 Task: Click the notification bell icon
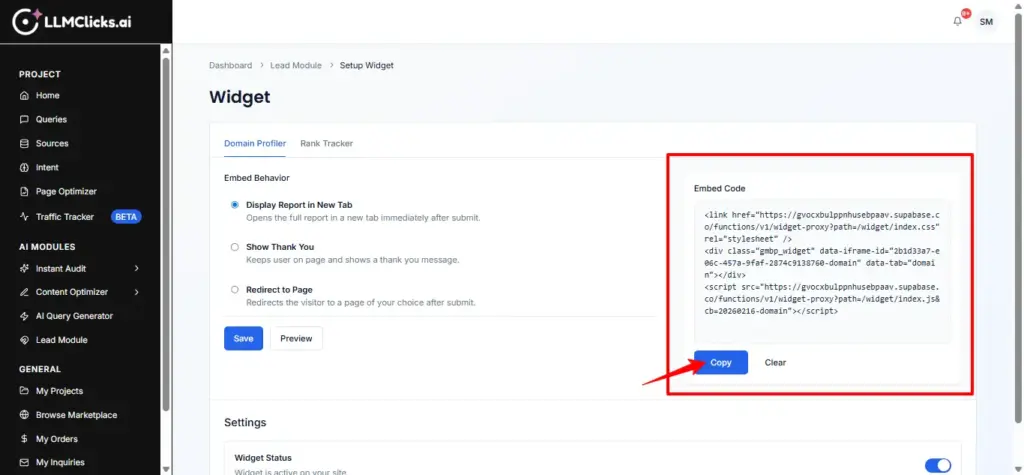pyautogui.click(x=957, y=22)
